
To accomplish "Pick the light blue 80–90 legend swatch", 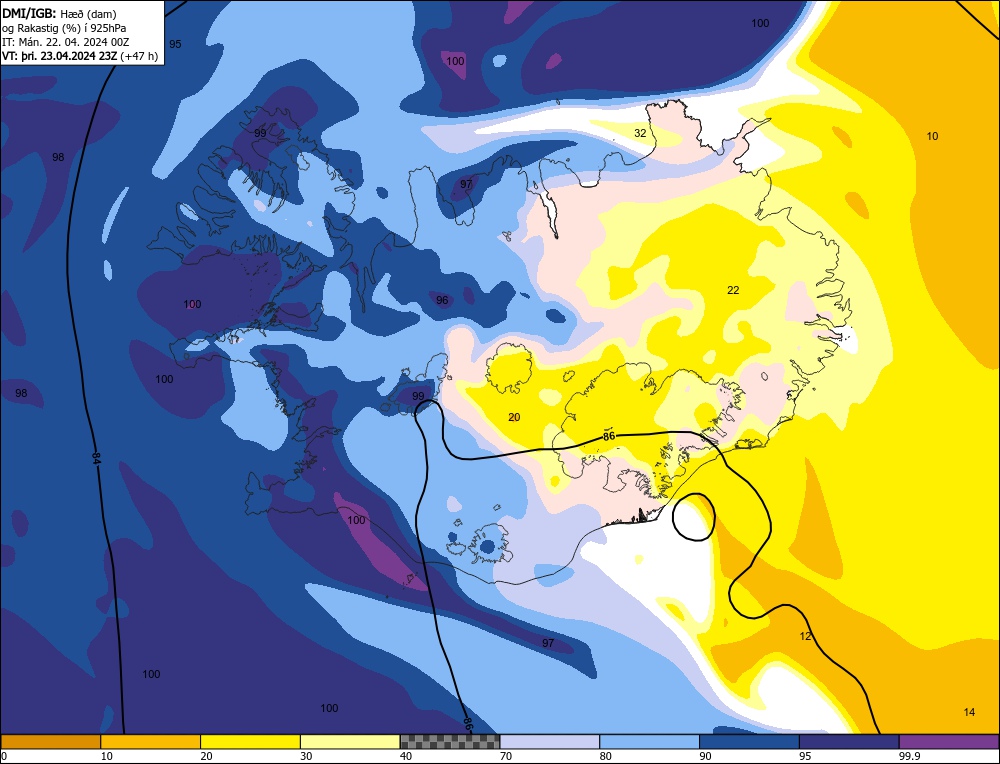I will pos(649,741).
